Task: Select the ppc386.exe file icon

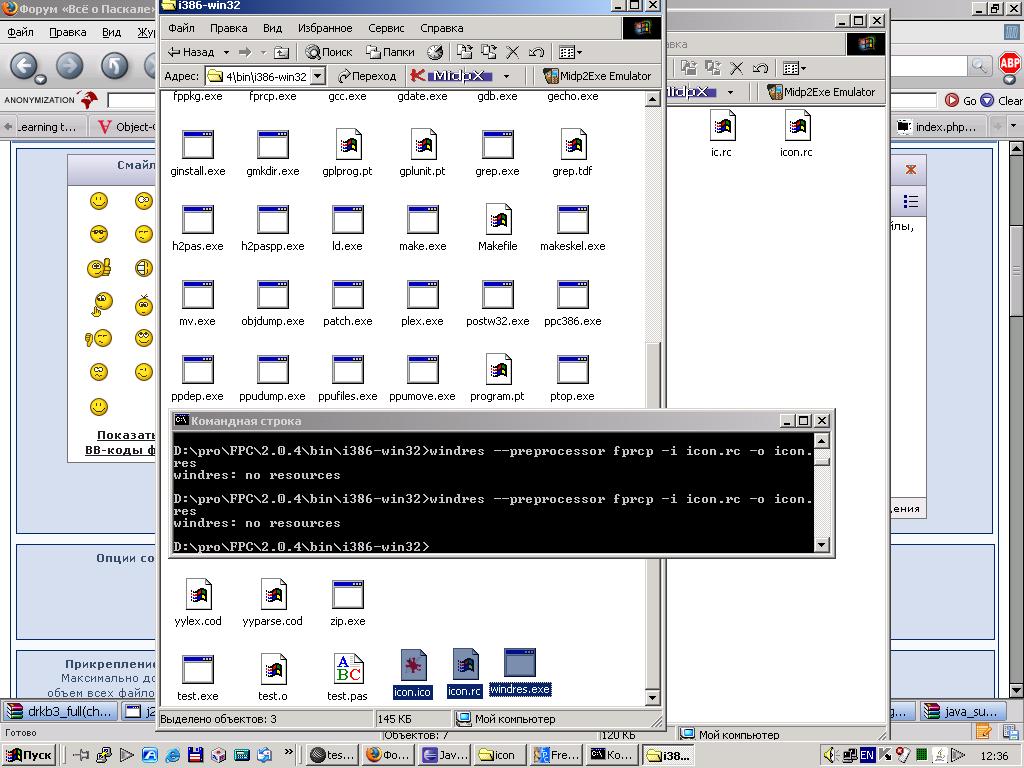Action: (x=572, y=296)
